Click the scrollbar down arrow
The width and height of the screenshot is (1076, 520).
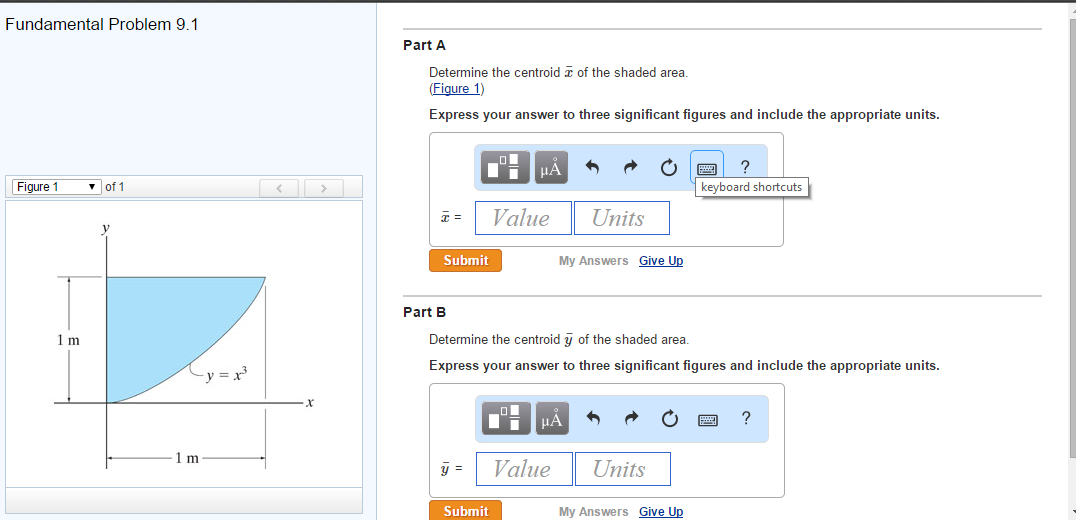pos(1072,512)
